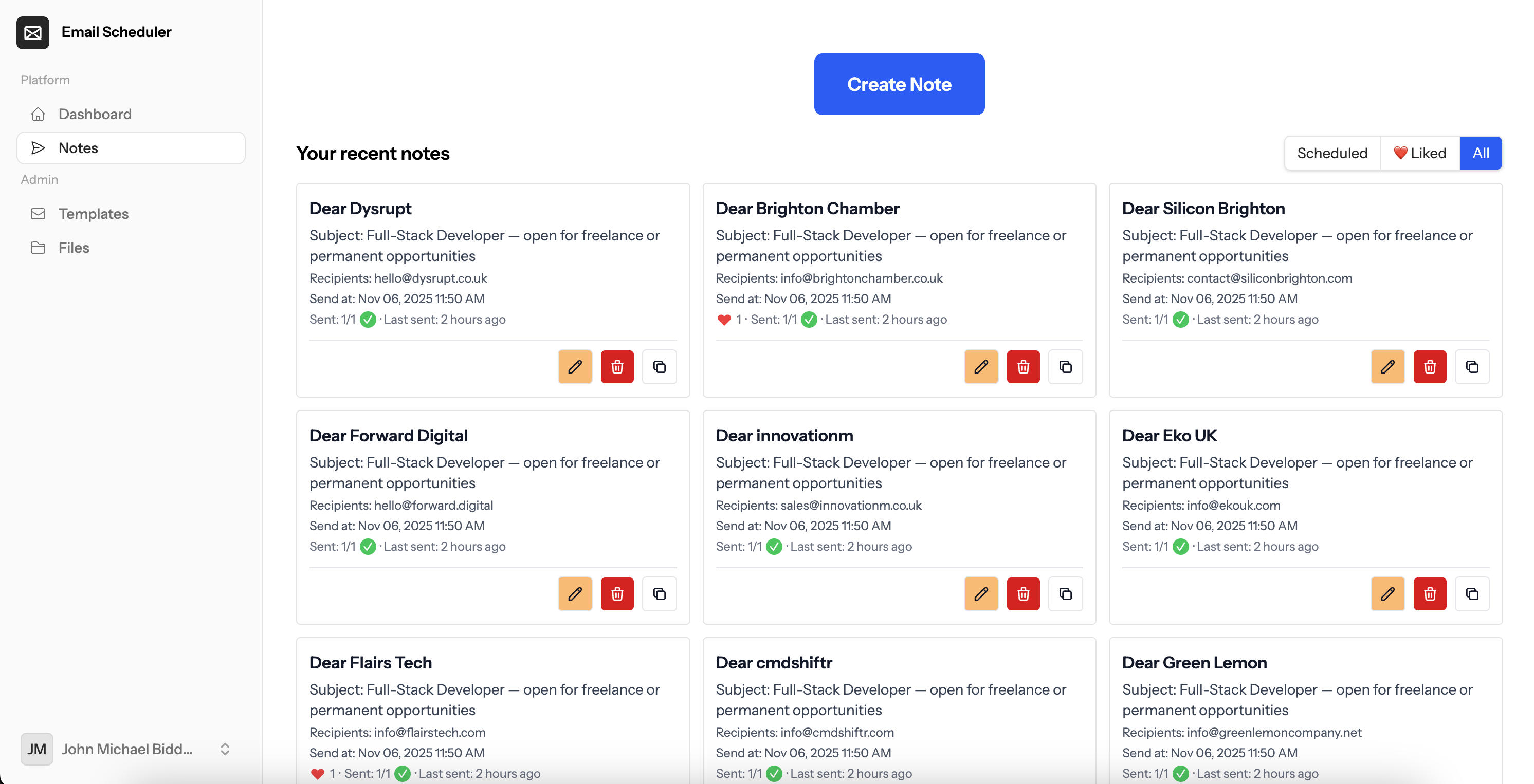Toggle heart like on Brighton Chamber note

coord(723,320)
